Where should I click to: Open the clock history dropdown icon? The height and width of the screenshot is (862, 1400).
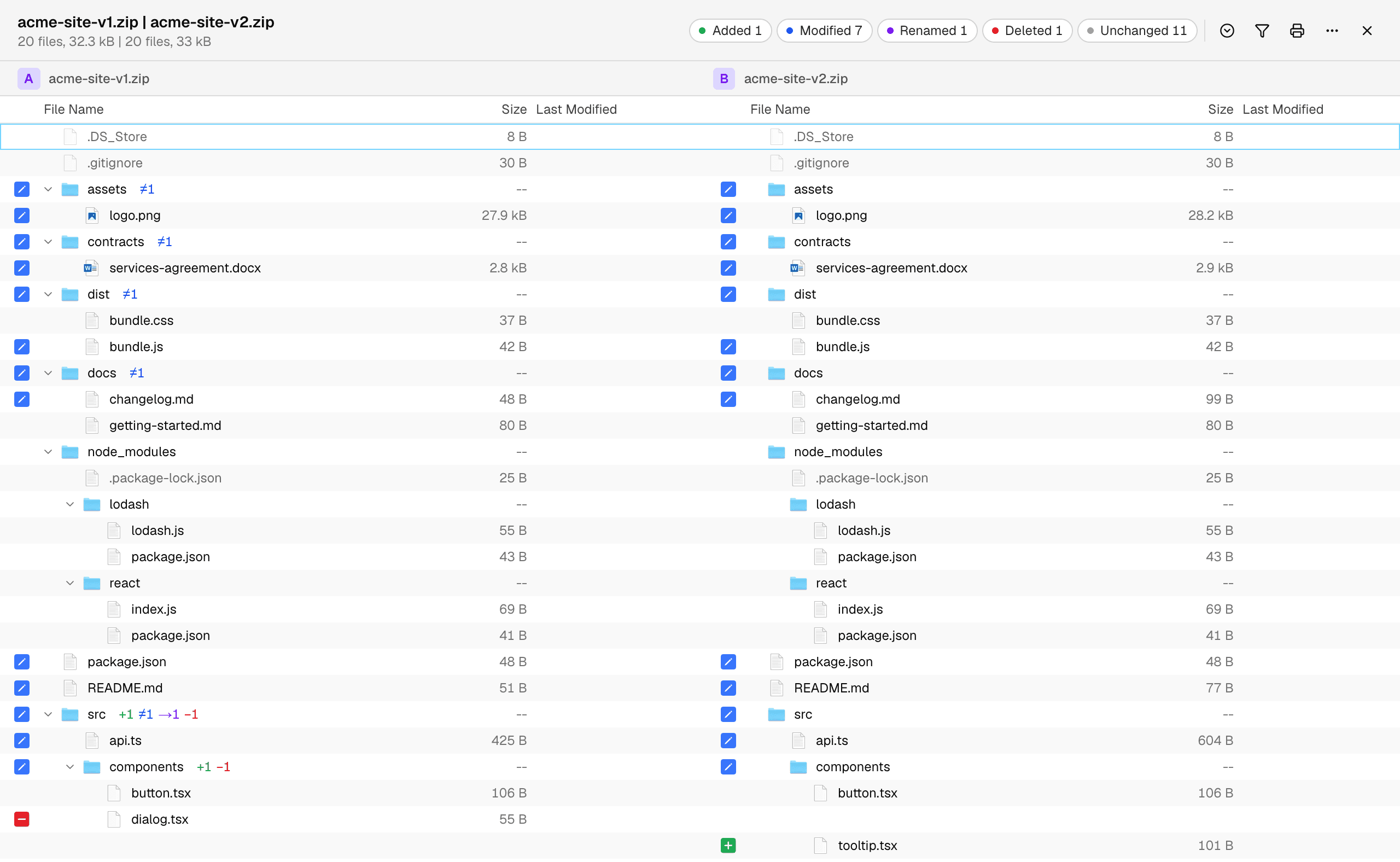pos(1227,31)
